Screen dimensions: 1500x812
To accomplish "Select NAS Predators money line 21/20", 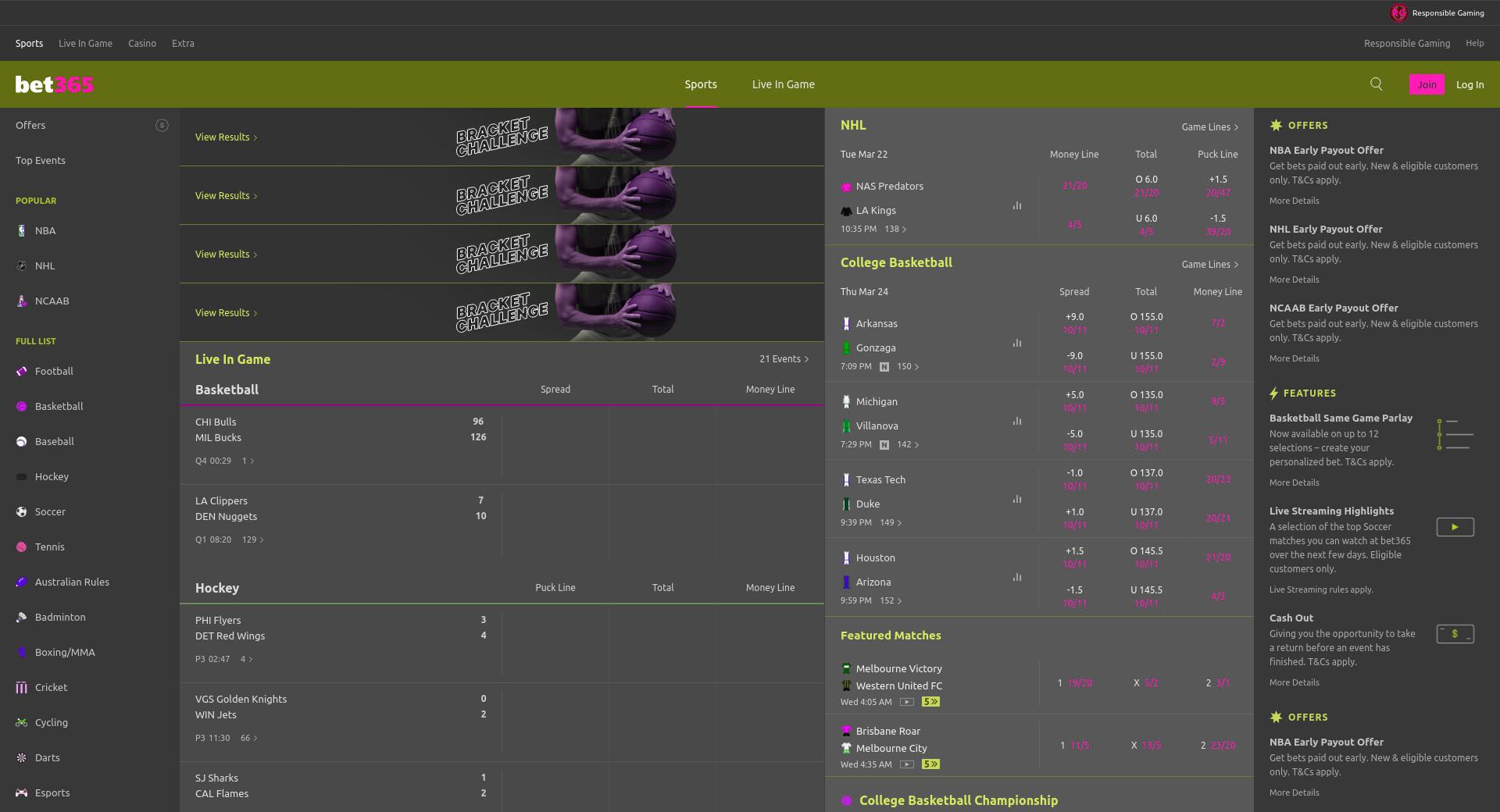I will tap(1074, 186).
